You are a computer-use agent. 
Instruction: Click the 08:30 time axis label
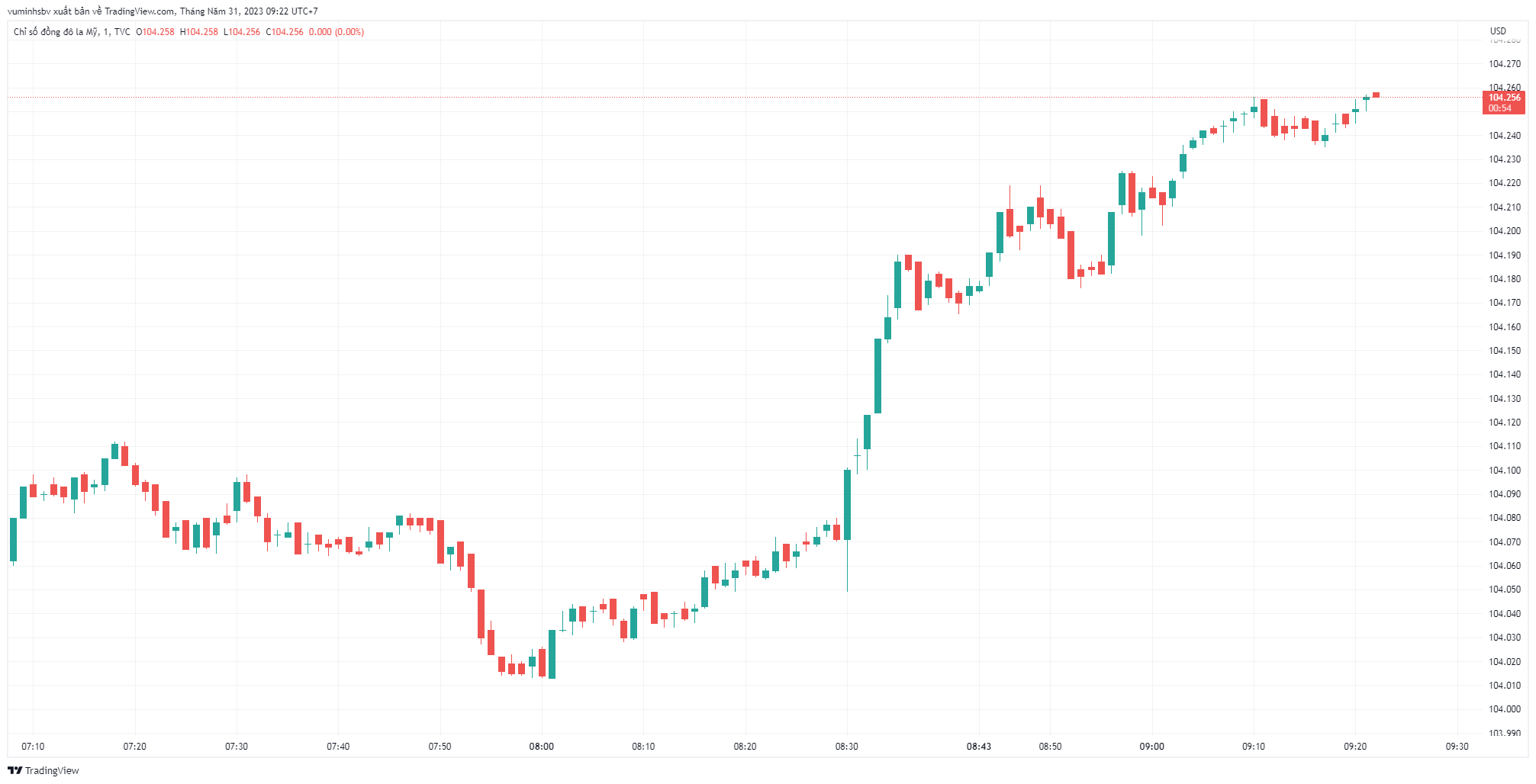pyautogui.click(x=846, y=746)
